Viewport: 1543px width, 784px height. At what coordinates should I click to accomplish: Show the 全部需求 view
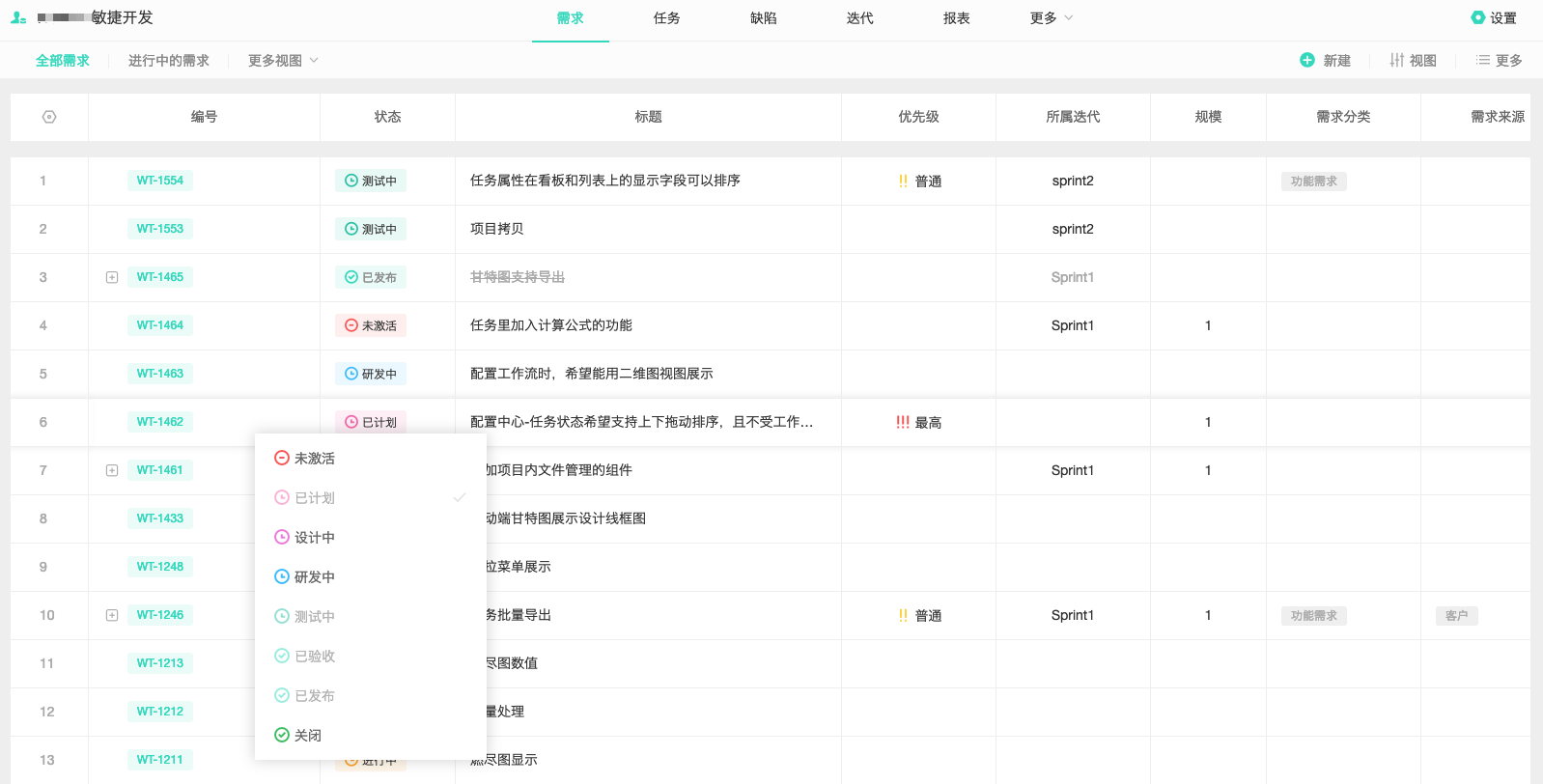tap(63, 60)
